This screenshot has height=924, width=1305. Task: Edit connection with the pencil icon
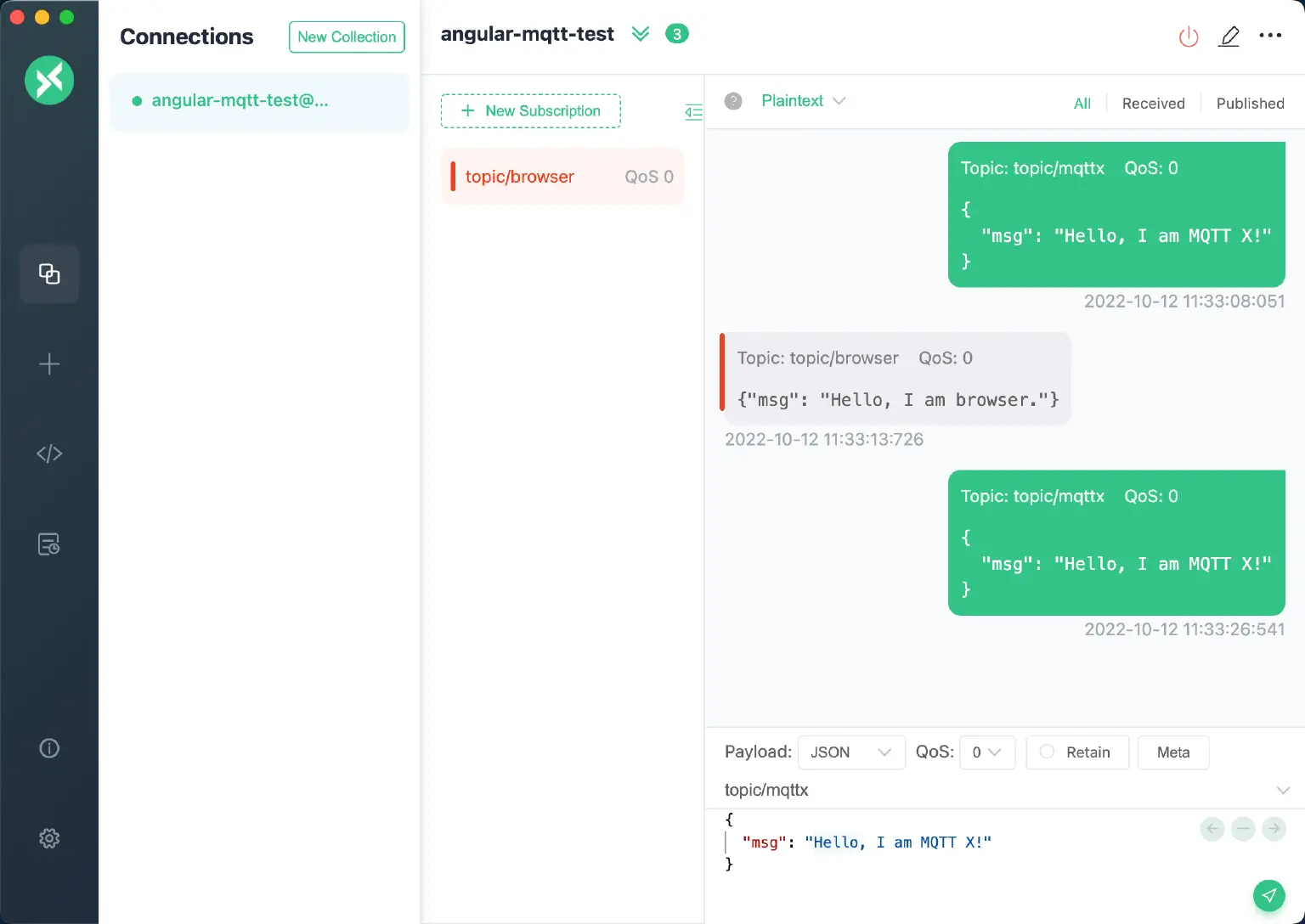(1229, 37)
